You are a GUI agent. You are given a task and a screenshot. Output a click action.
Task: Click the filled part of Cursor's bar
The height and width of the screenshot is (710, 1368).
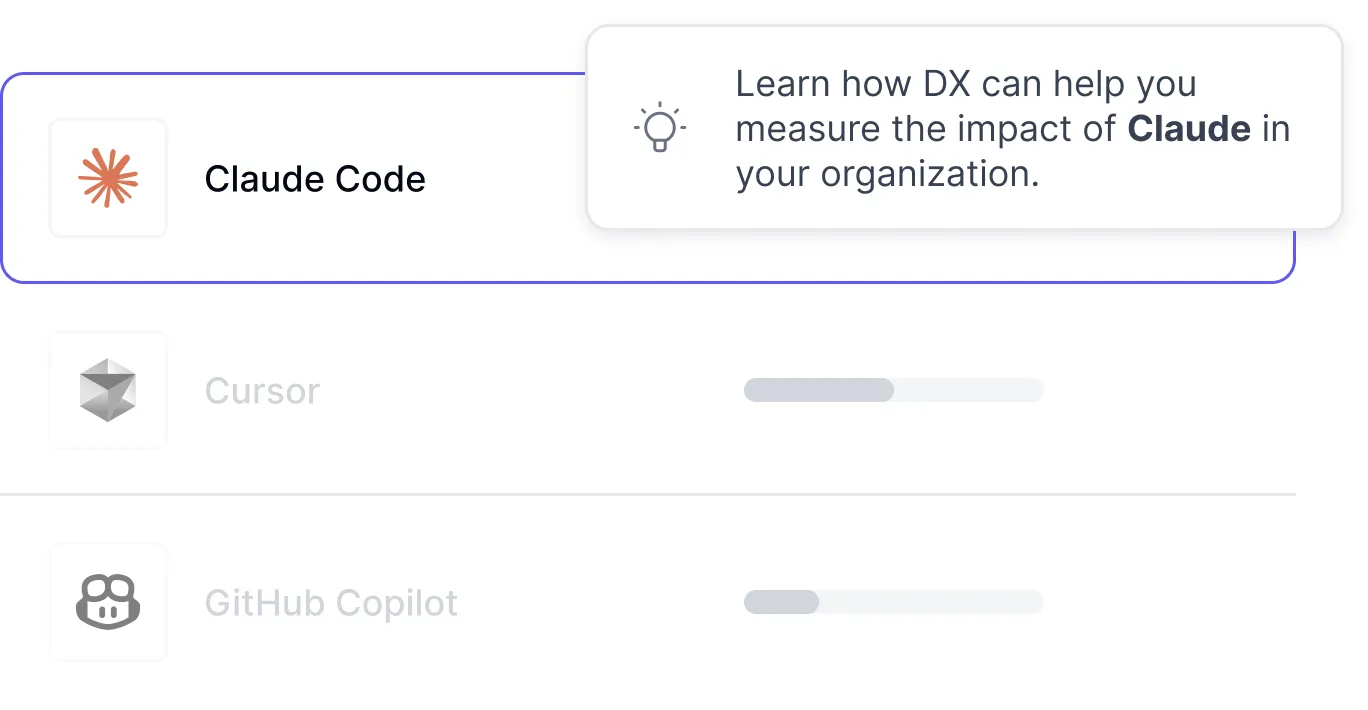tap(818, 390)
